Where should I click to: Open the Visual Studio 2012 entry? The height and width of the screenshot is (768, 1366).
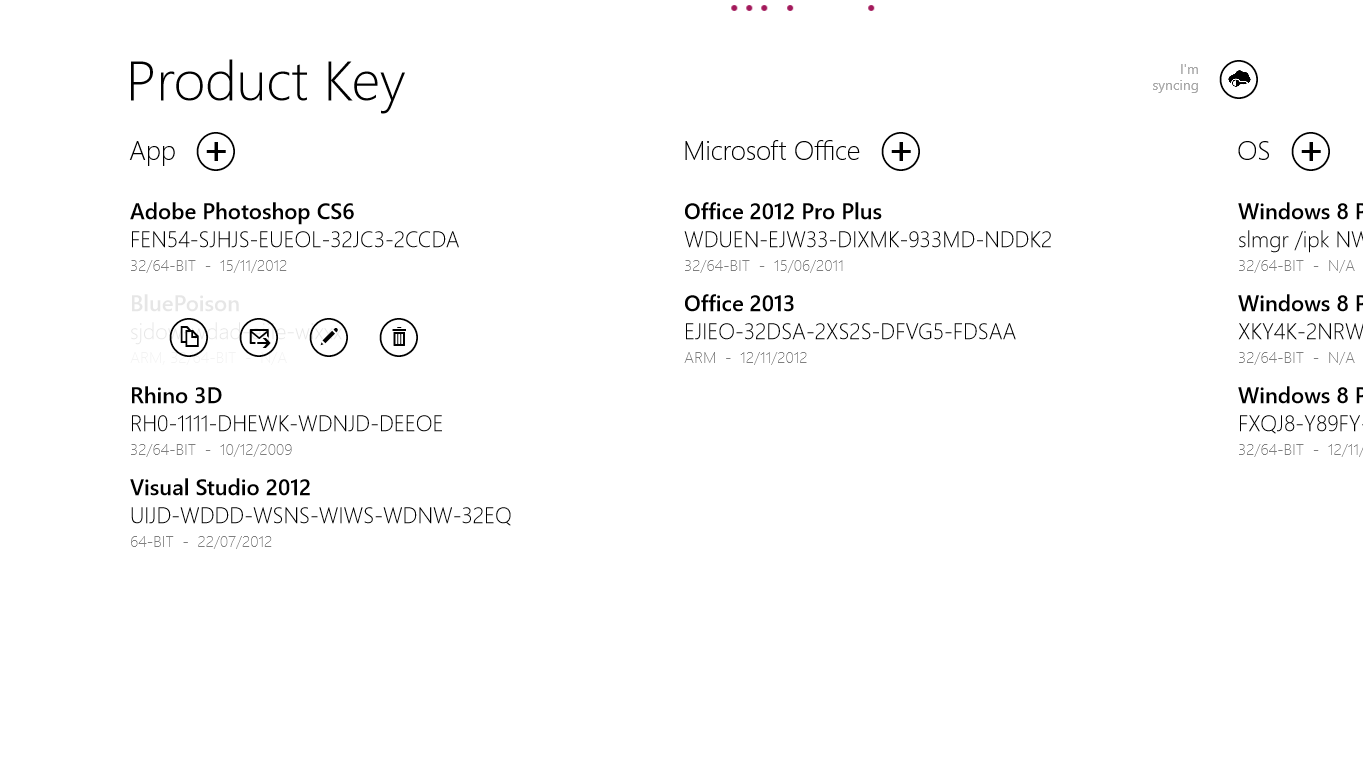[220, 488]
